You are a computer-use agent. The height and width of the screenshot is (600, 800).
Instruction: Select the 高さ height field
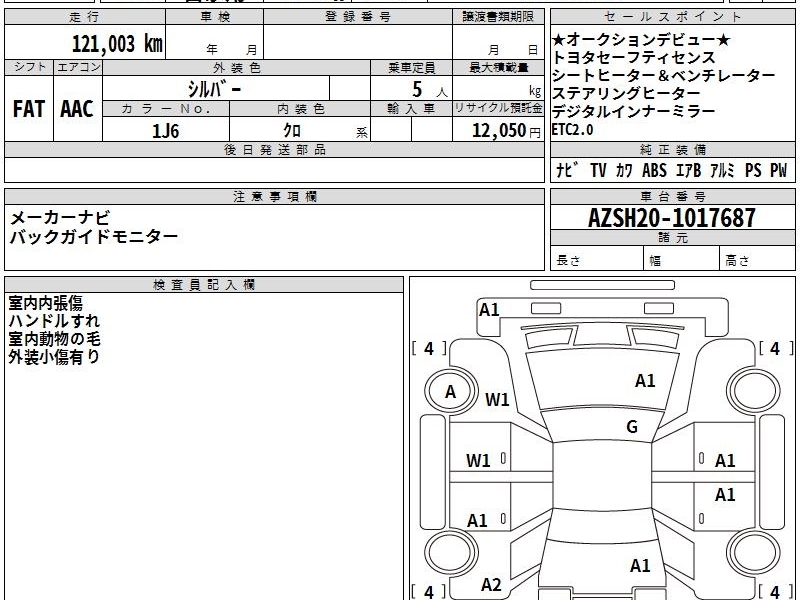tap(757, 260)
